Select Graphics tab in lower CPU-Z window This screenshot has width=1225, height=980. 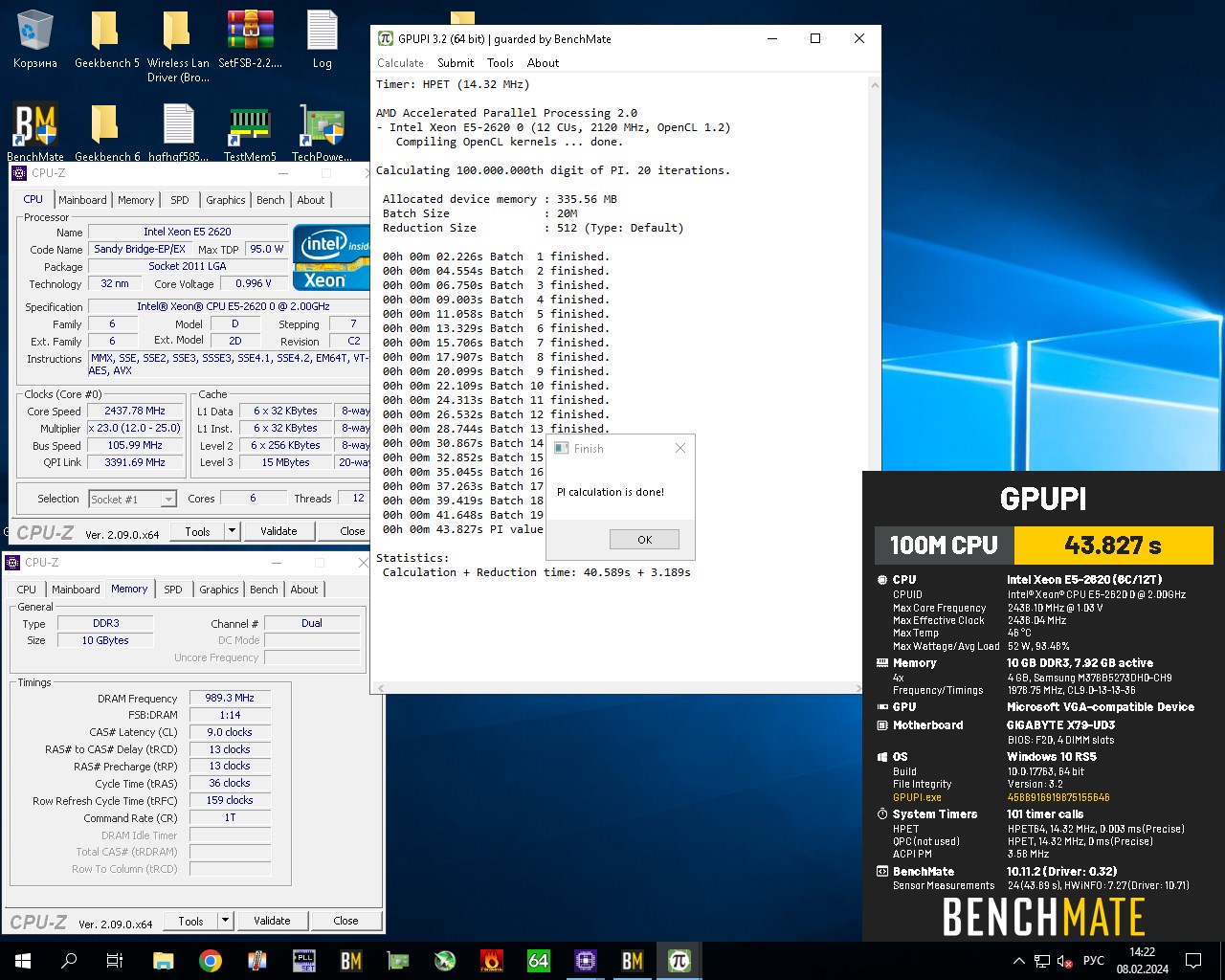219,590
